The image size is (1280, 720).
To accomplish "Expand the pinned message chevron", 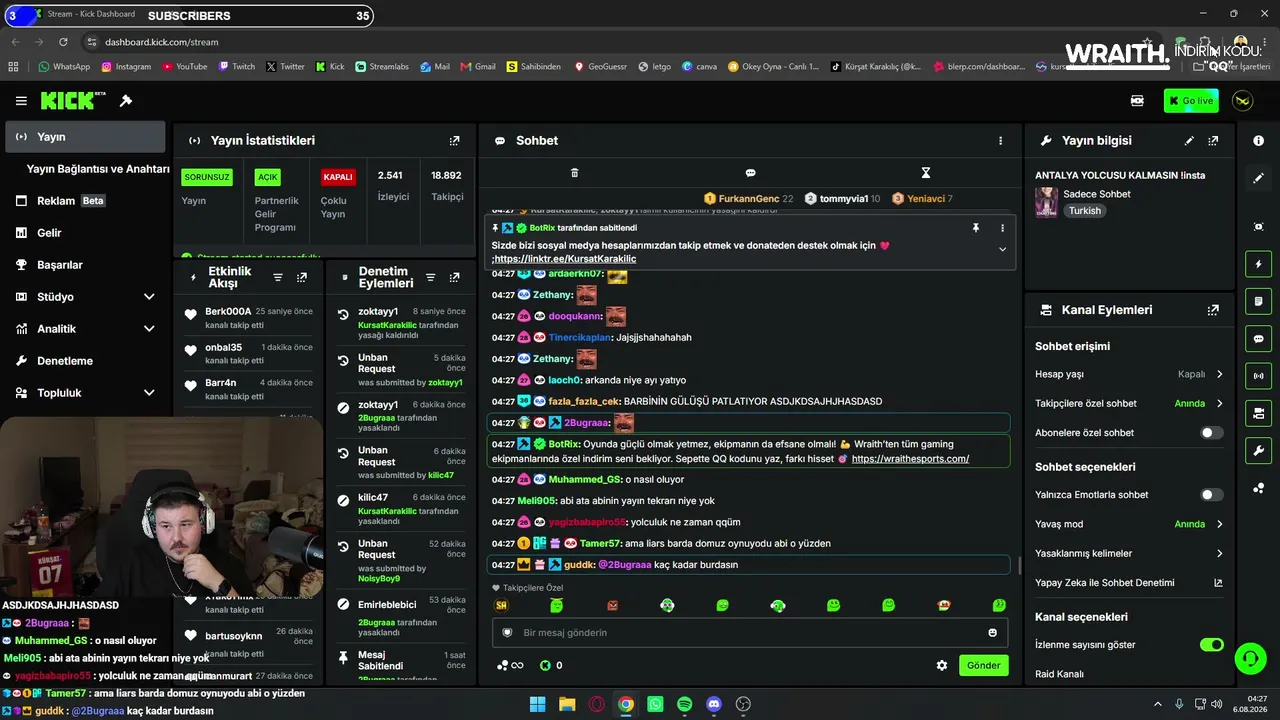I will point(1002,249).
